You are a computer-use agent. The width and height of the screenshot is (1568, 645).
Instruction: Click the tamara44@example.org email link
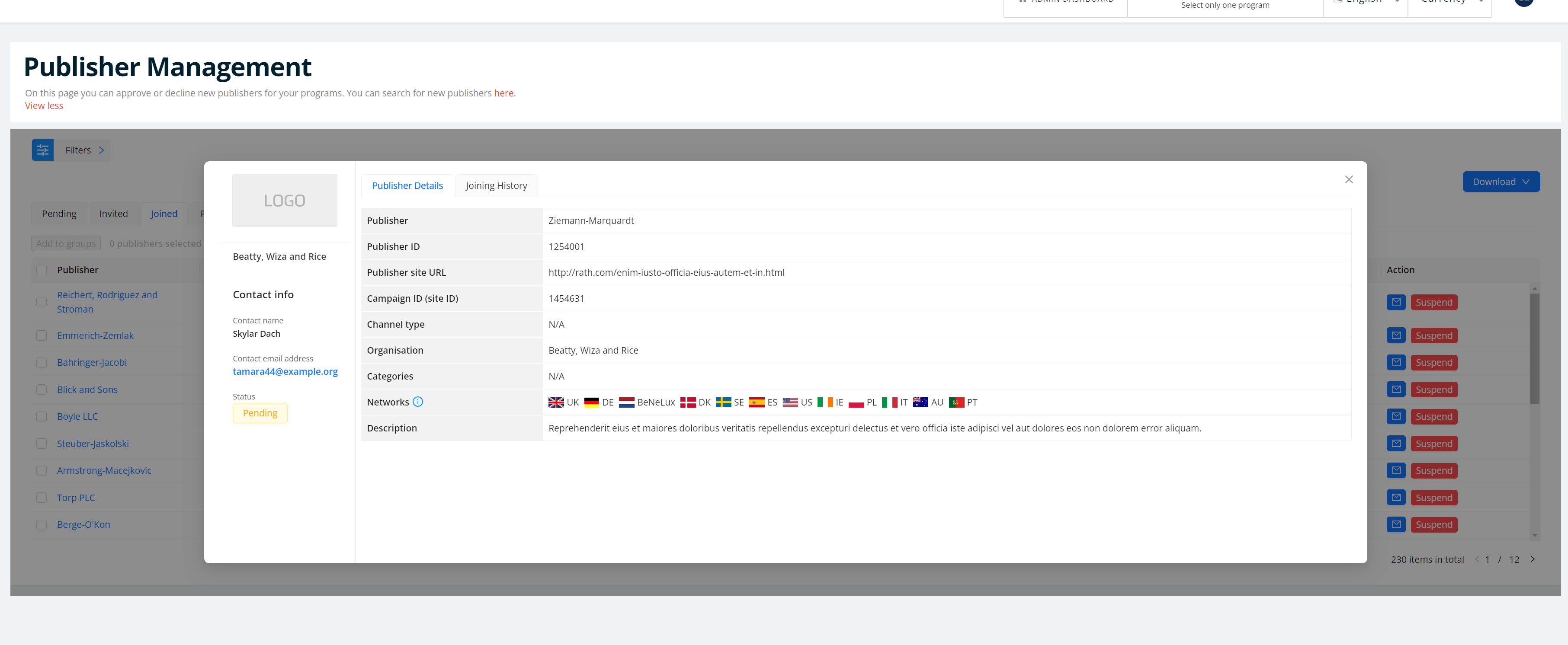click(x=285, y=371)
